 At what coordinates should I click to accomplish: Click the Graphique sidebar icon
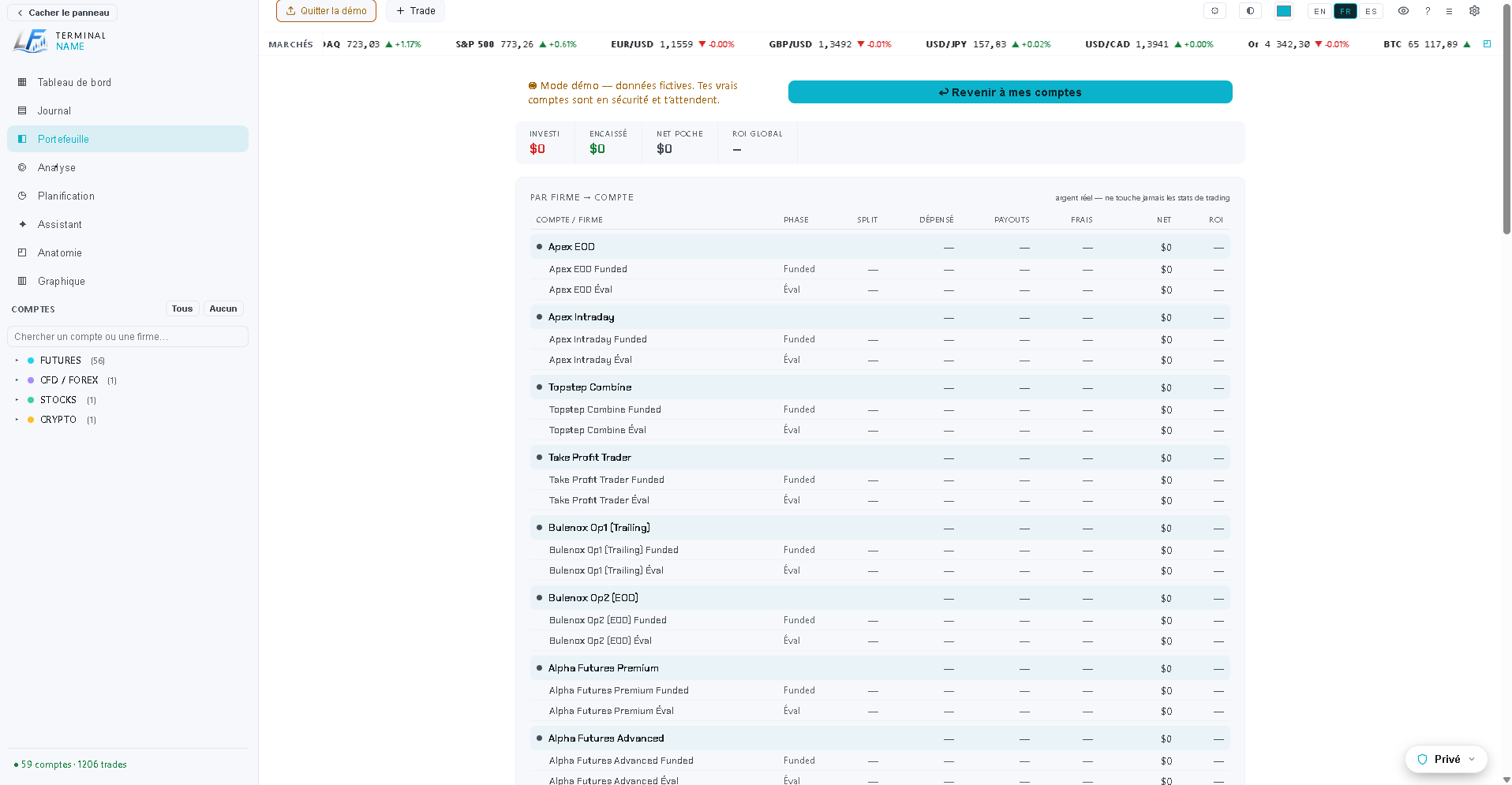[22, 281]
